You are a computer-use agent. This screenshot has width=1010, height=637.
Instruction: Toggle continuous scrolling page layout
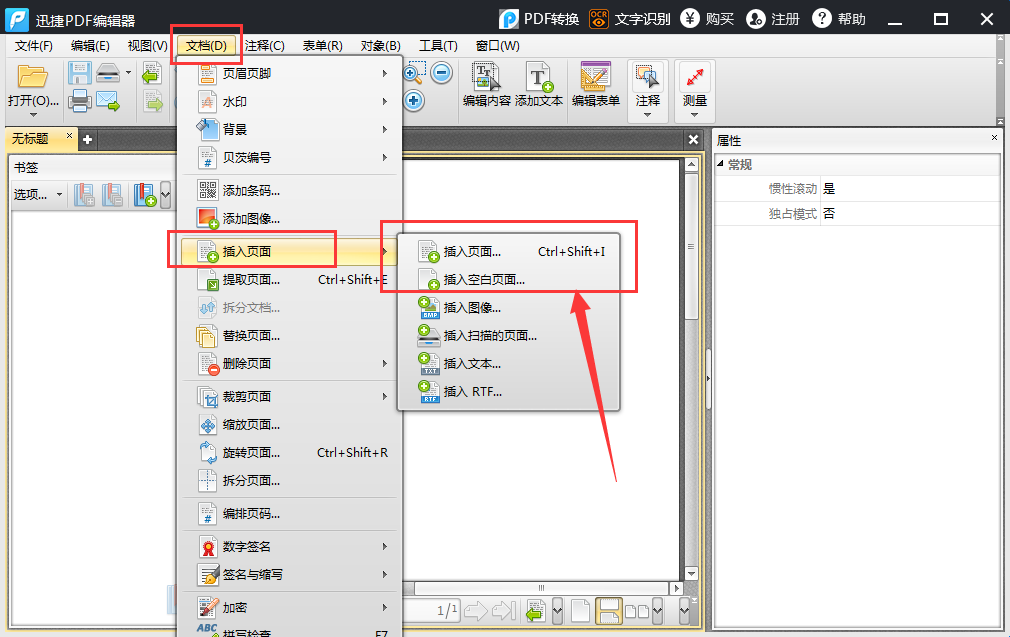611,611
